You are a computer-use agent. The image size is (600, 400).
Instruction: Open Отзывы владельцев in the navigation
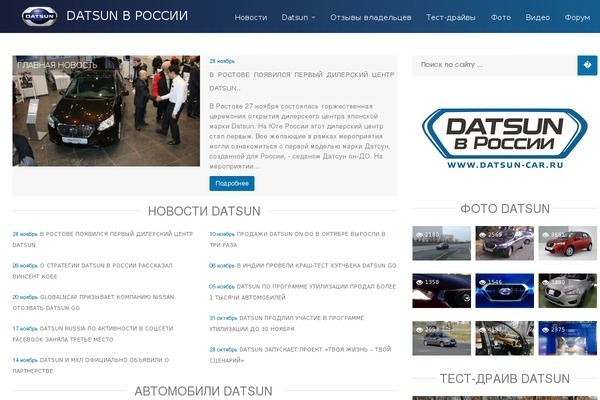371,17
